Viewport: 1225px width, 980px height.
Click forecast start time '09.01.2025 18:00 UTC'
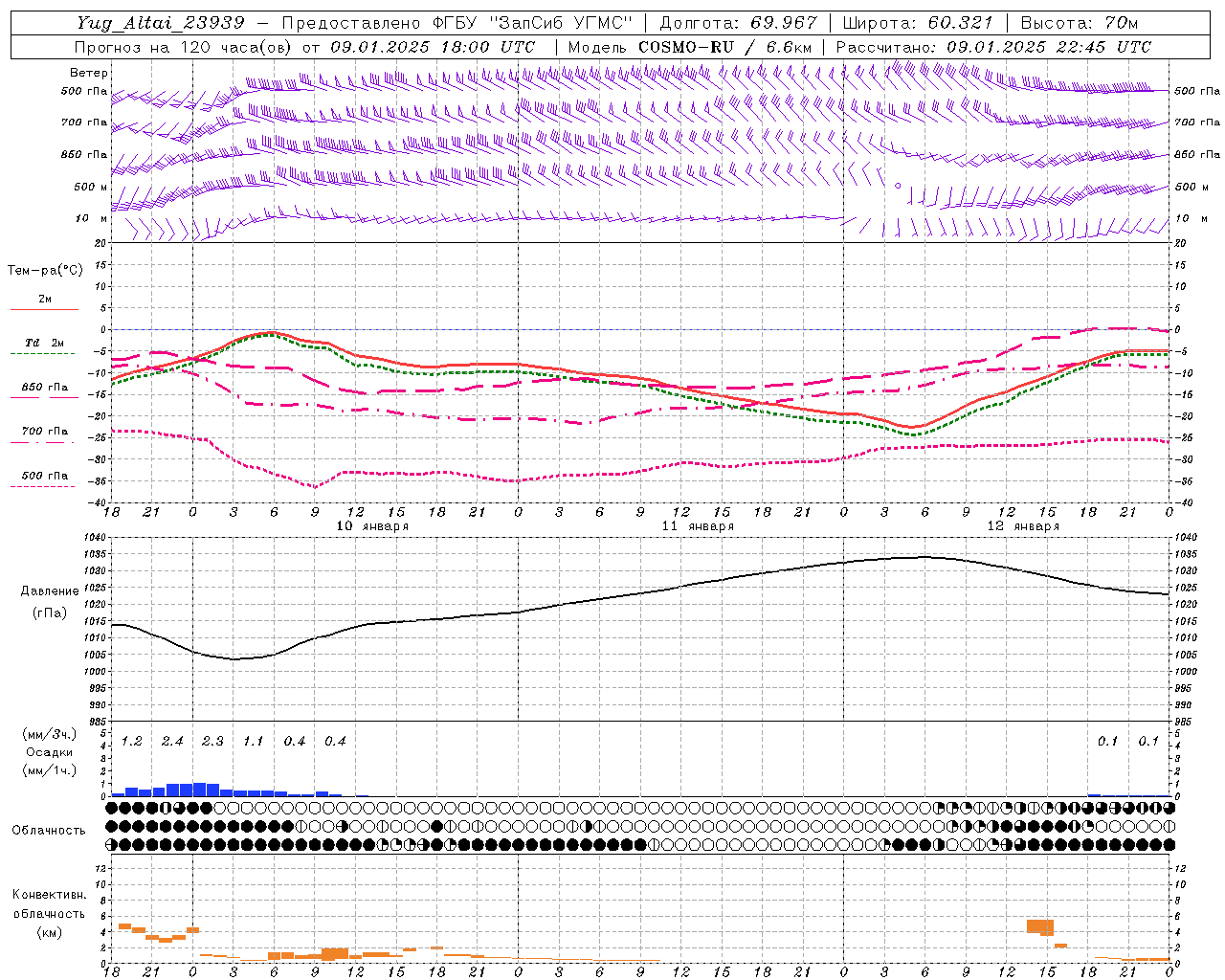(433, 47)
